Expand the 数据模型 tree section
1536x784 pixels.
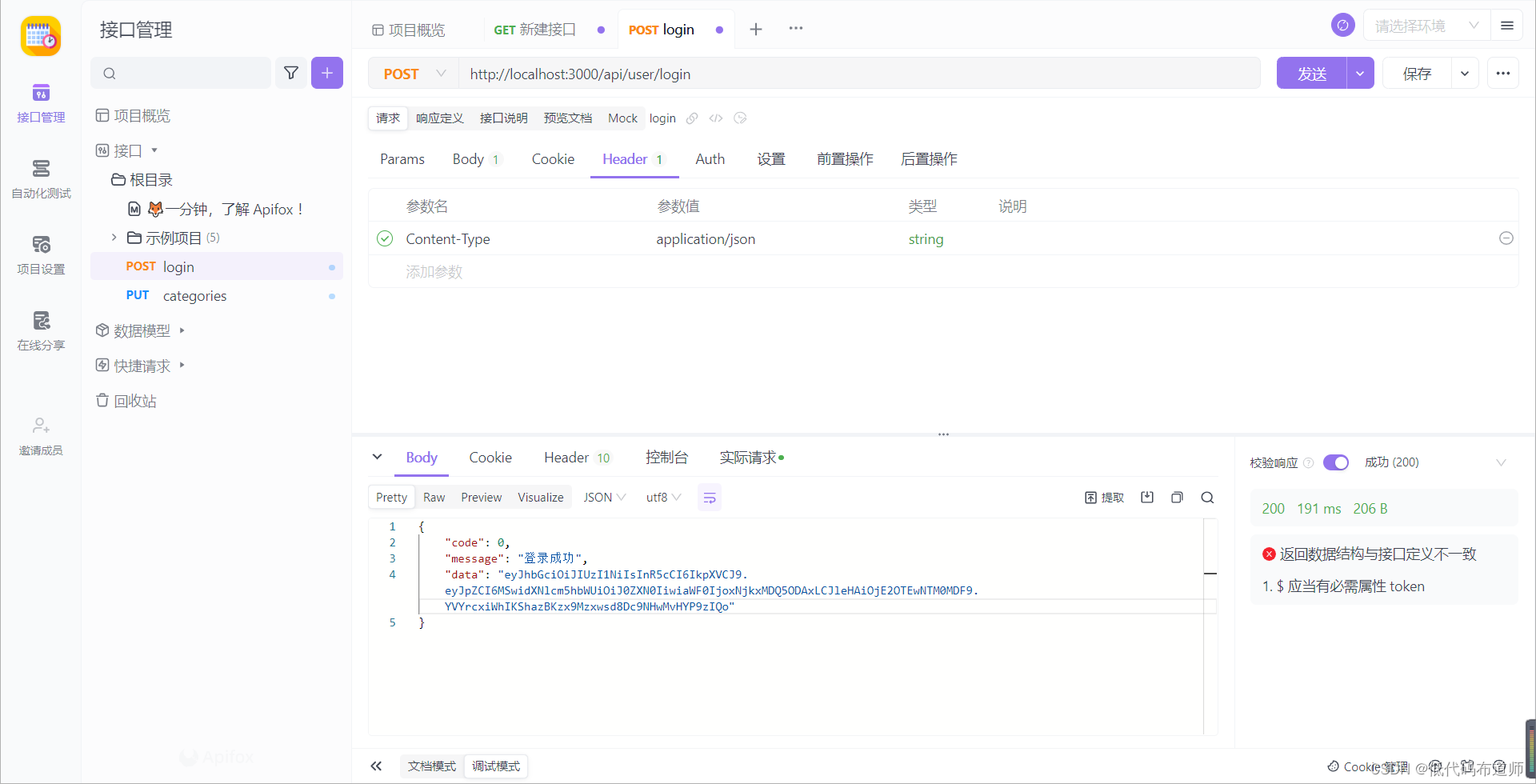click(x=182, y=330)
